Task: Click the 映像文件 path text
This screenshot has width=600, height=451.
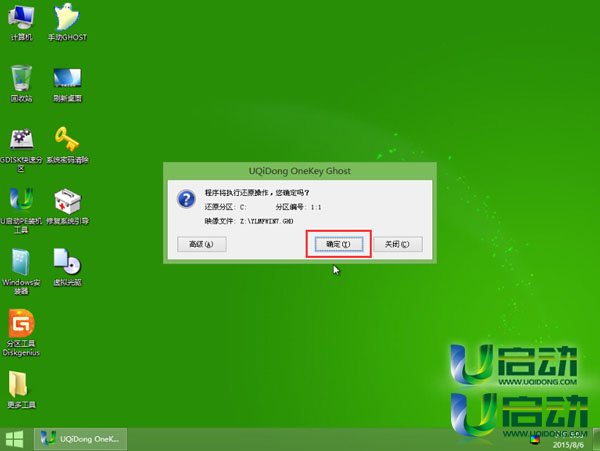Action: (x=249, y=221)
